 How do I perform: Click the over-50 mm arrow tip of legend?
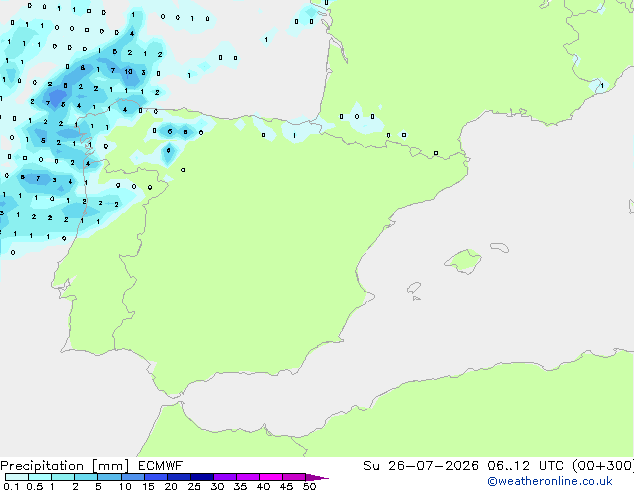(317, 477)
